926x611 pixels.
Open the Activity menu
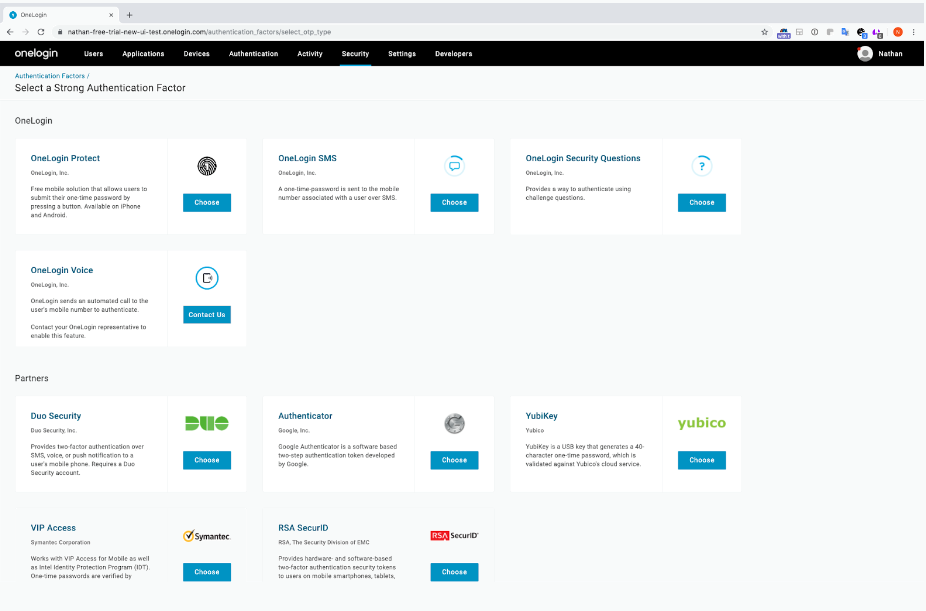coord(309,54)
